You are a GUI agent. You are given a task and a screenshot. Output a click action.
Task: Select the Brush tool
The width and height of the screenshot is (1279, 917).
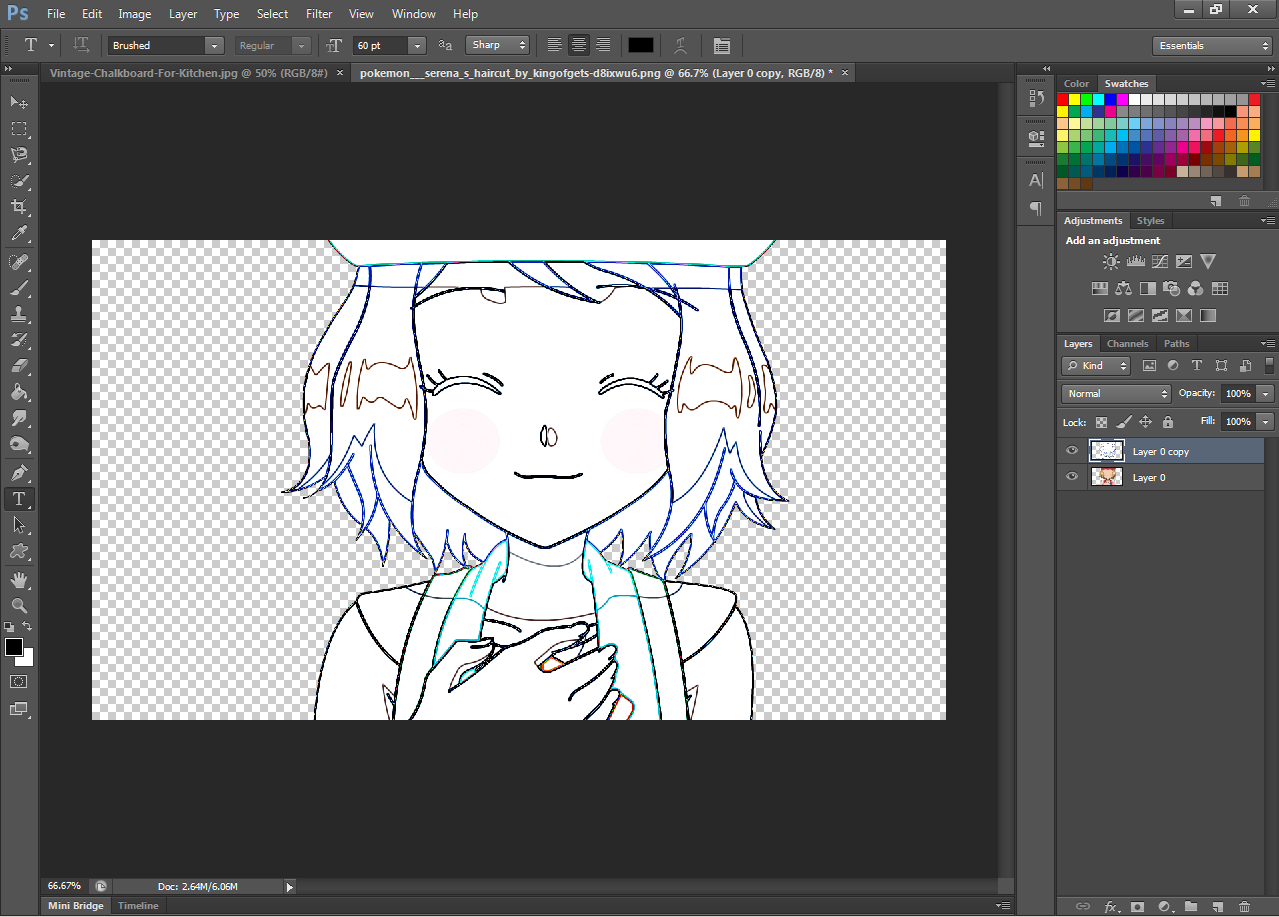point(18,288)
